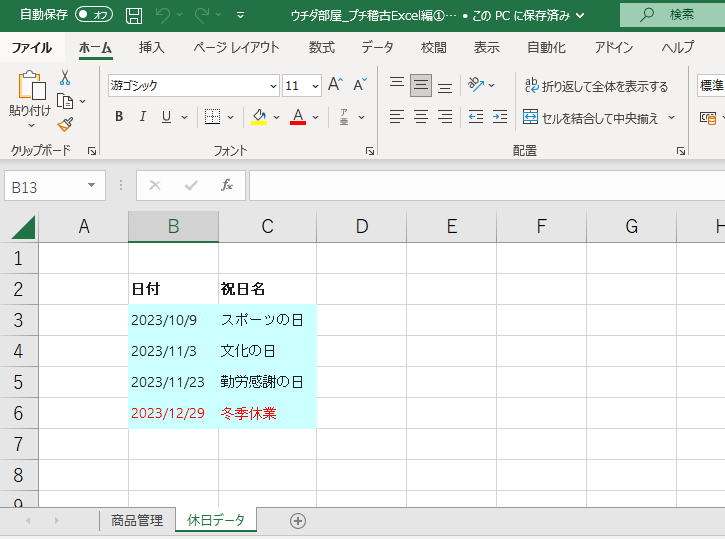Open the Name Box dropdown arrow

(x=92, y=186)
